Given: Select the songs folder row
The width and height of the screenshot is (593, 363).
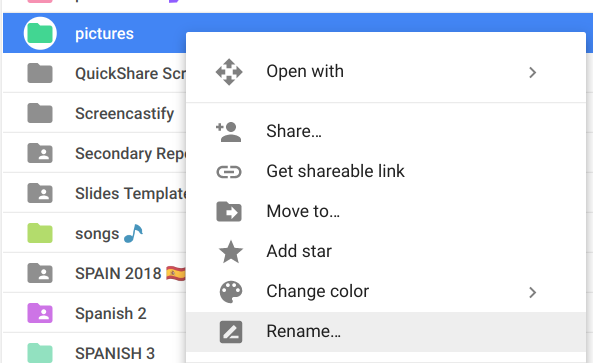Looking at the screenshot, I should 95,233.
